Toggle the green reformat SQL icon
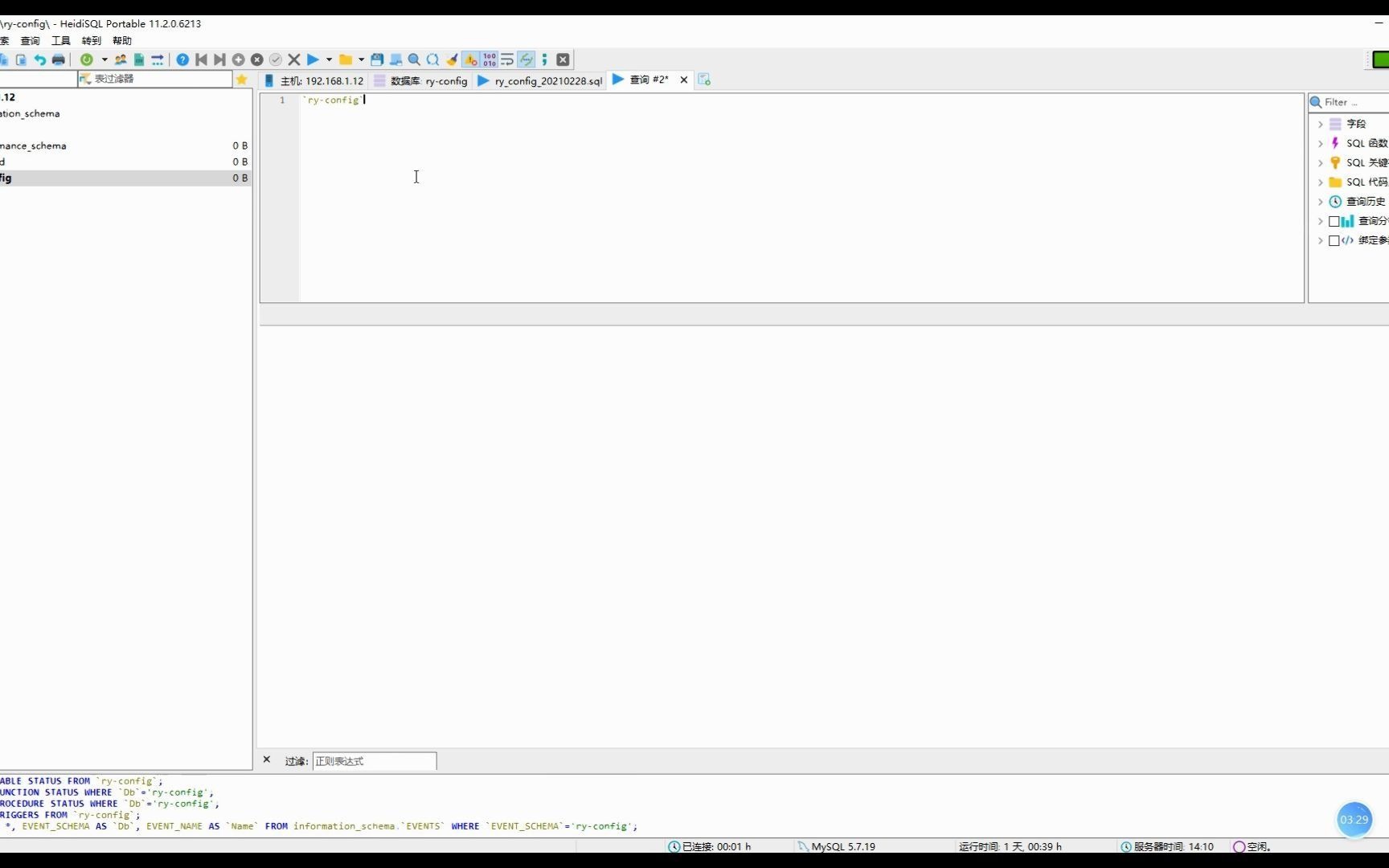Viewport: 1389px width, 868px height. pyautogui.click(x=527, y=59)
